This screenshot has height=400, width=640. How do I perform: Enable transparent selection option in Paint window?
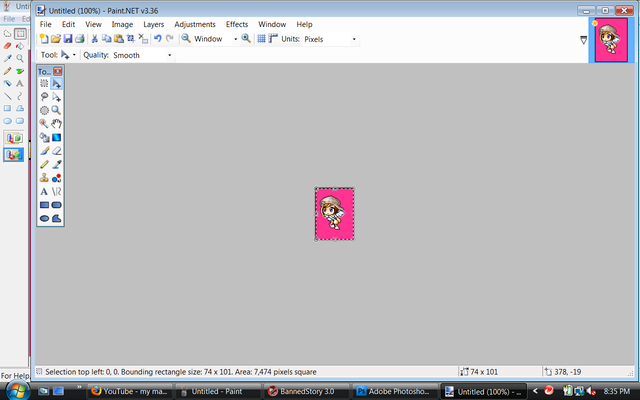tap(13, 155)
